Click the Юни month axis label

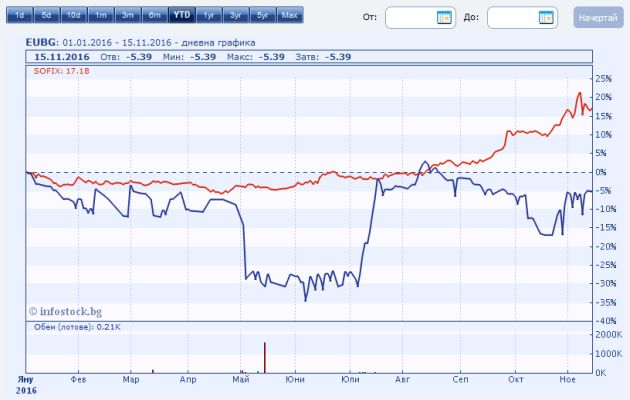(295, 380)
